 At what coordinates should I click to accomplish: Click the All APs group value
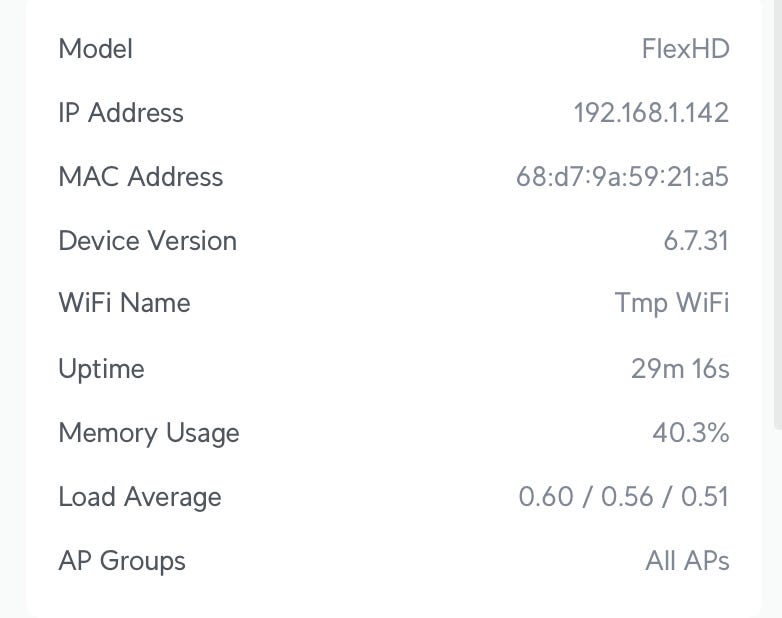687,561
